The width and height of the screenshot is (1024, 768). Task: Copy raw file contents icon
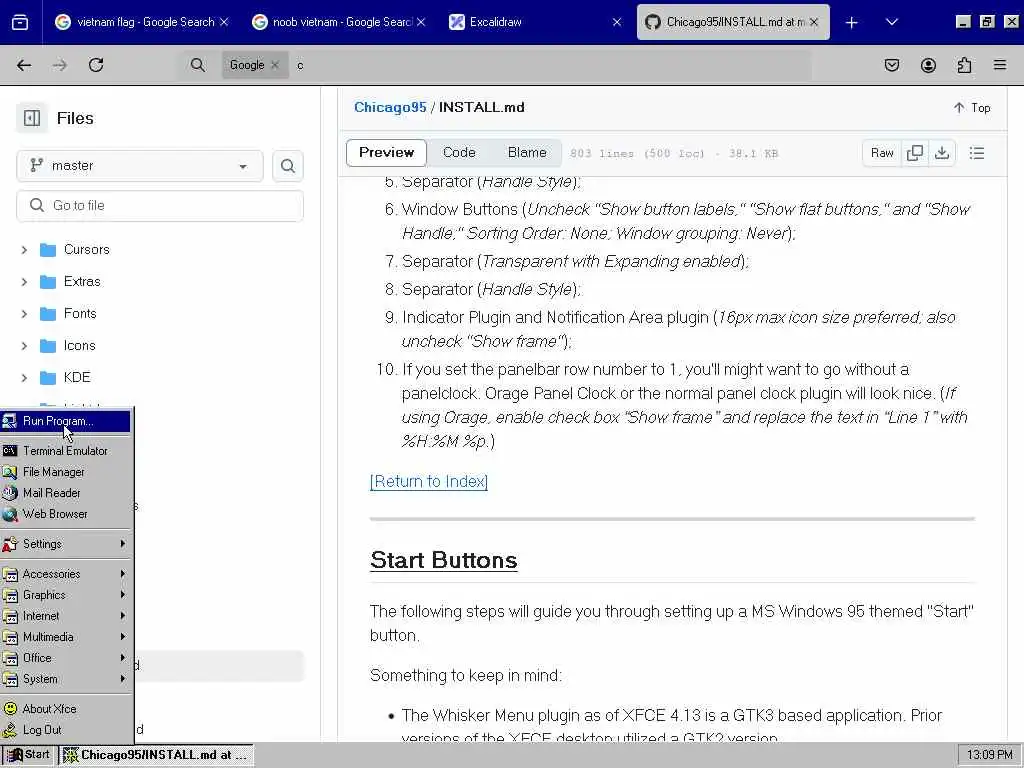(x=915, y=153)
